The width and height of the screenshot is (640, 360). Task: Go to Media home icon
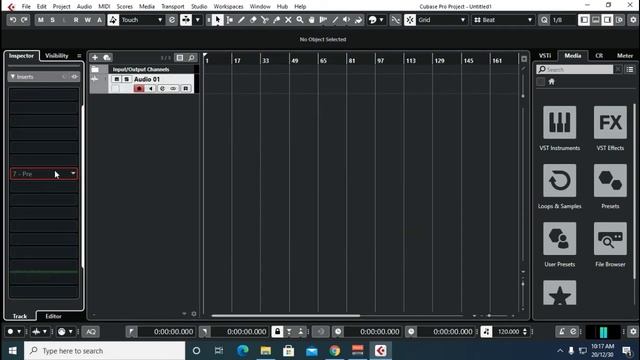(551, 82)
